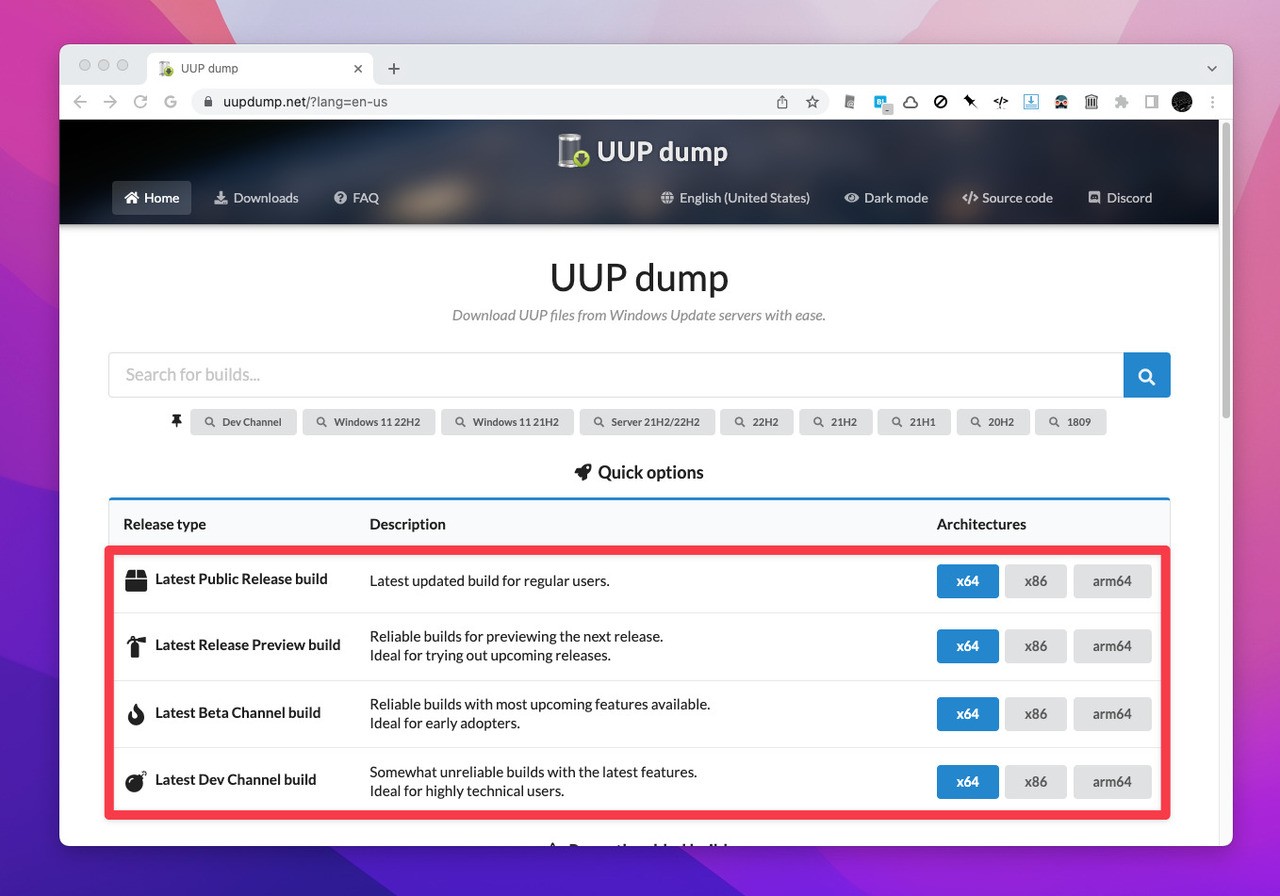Viewport: 1280px width, 896px height.
Task: Click the flame icon beside Latest Beta Channel
Action: tap(135, 713)
